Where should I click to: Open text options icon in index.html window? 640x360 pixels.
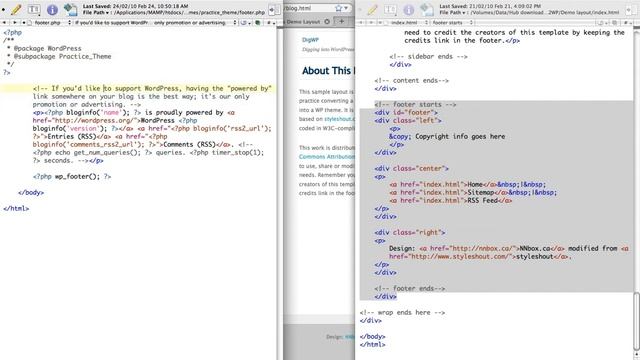[x=391, y=9]
